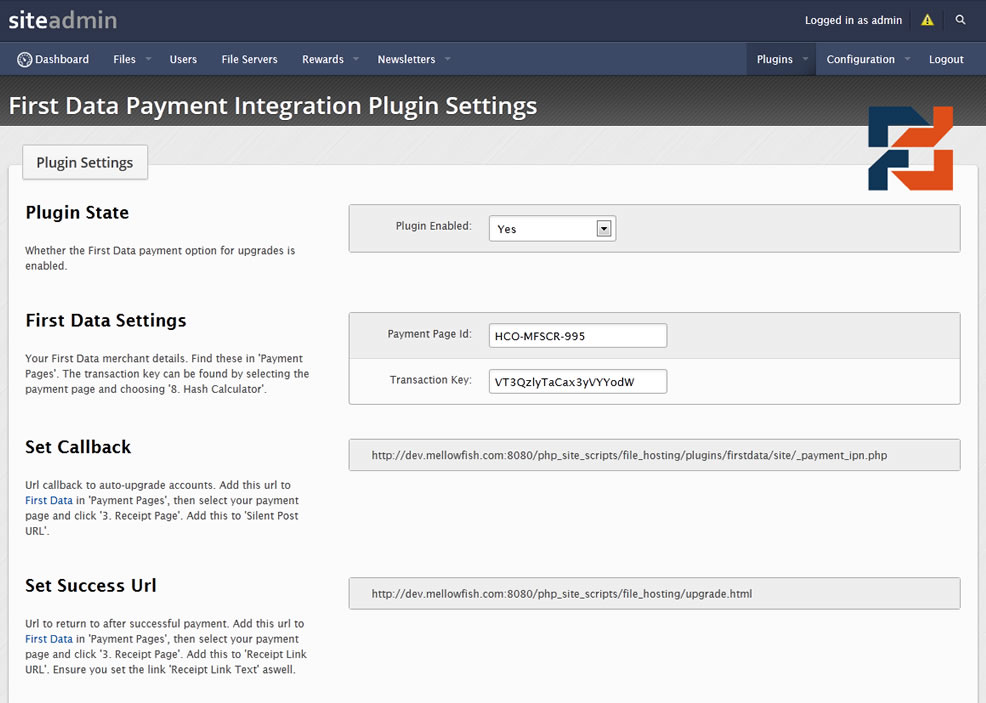The width and height of the screenshot is (986, 703).
Task: Open the Rewards menu
Action: [323, 59]
